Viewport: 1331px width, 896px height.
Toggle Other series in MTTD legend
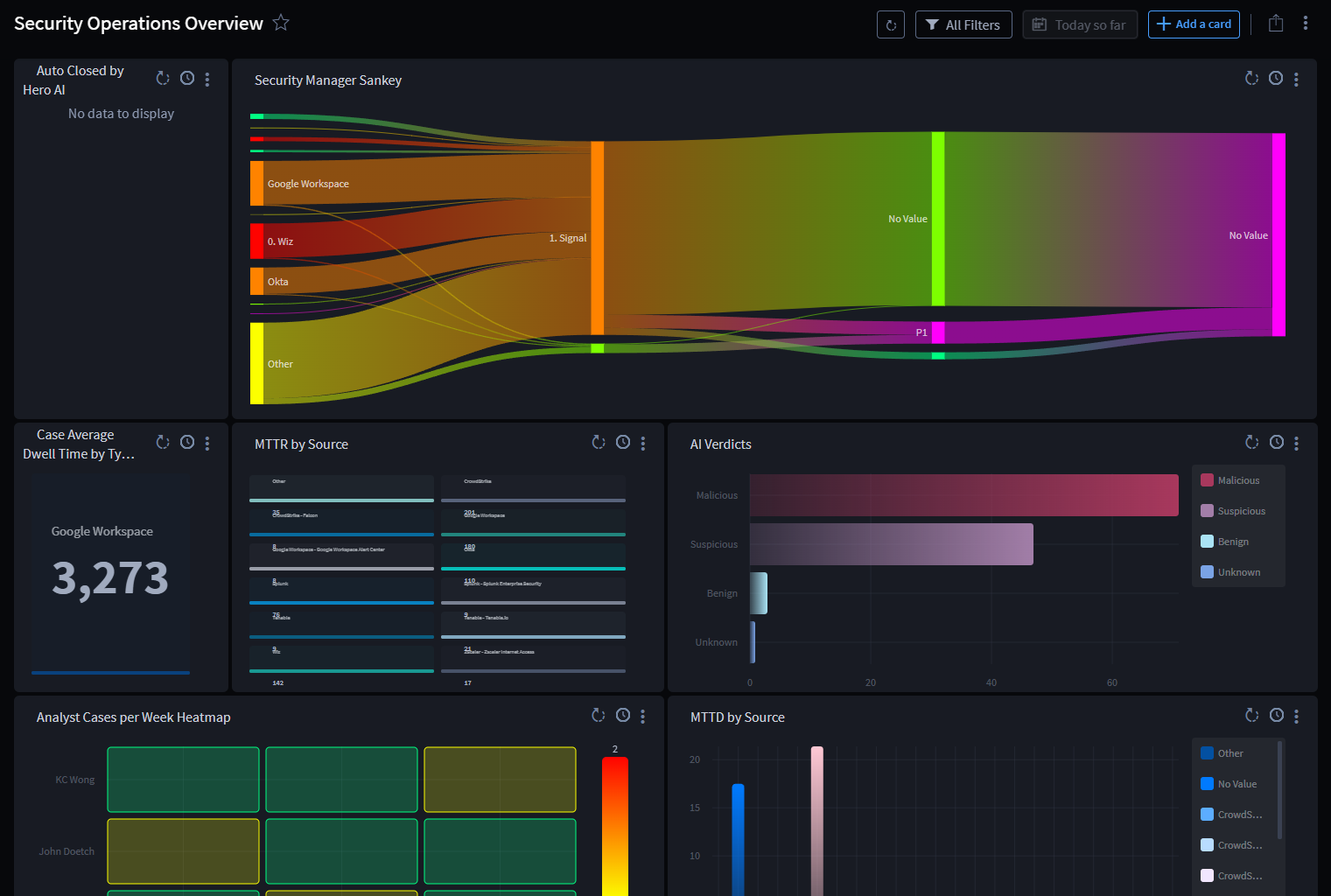coord(1222,753)
